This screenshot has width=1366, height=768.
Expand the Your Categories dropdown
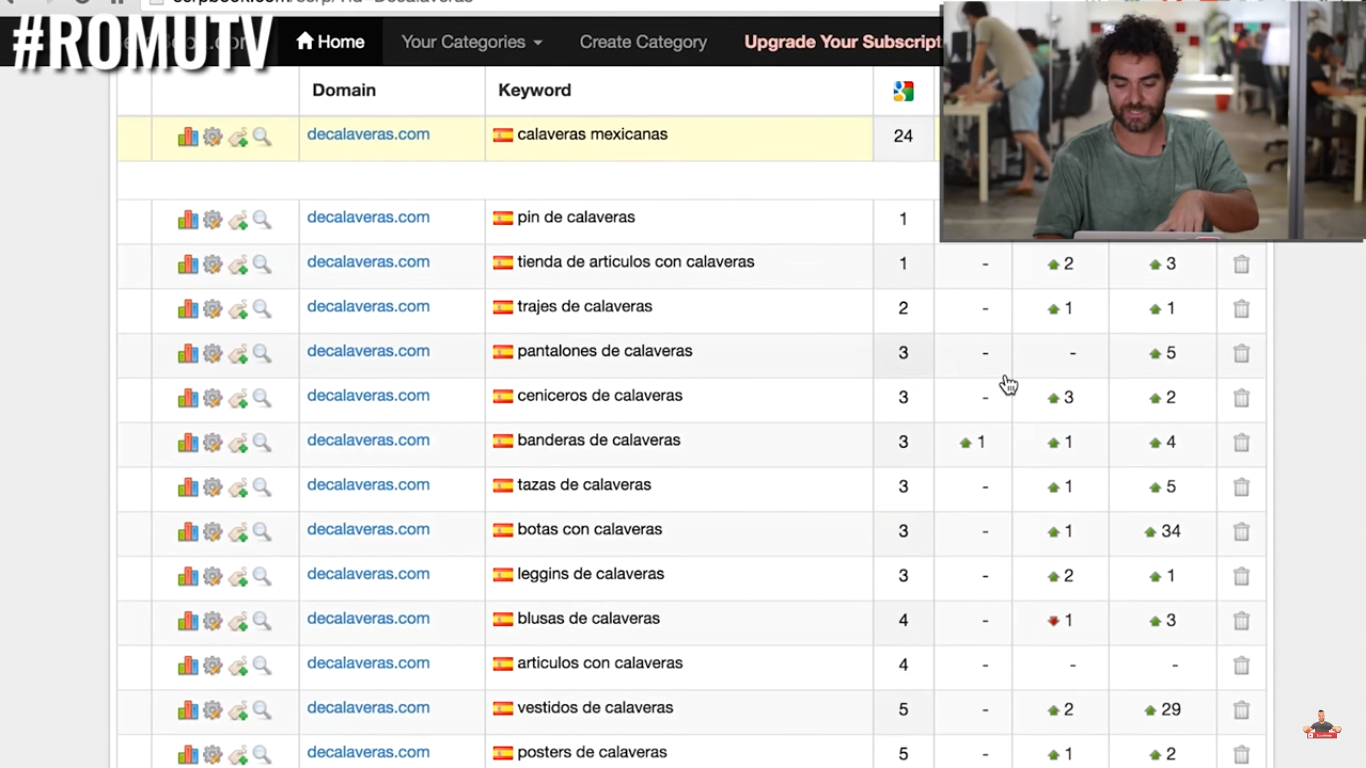[471, 42]
